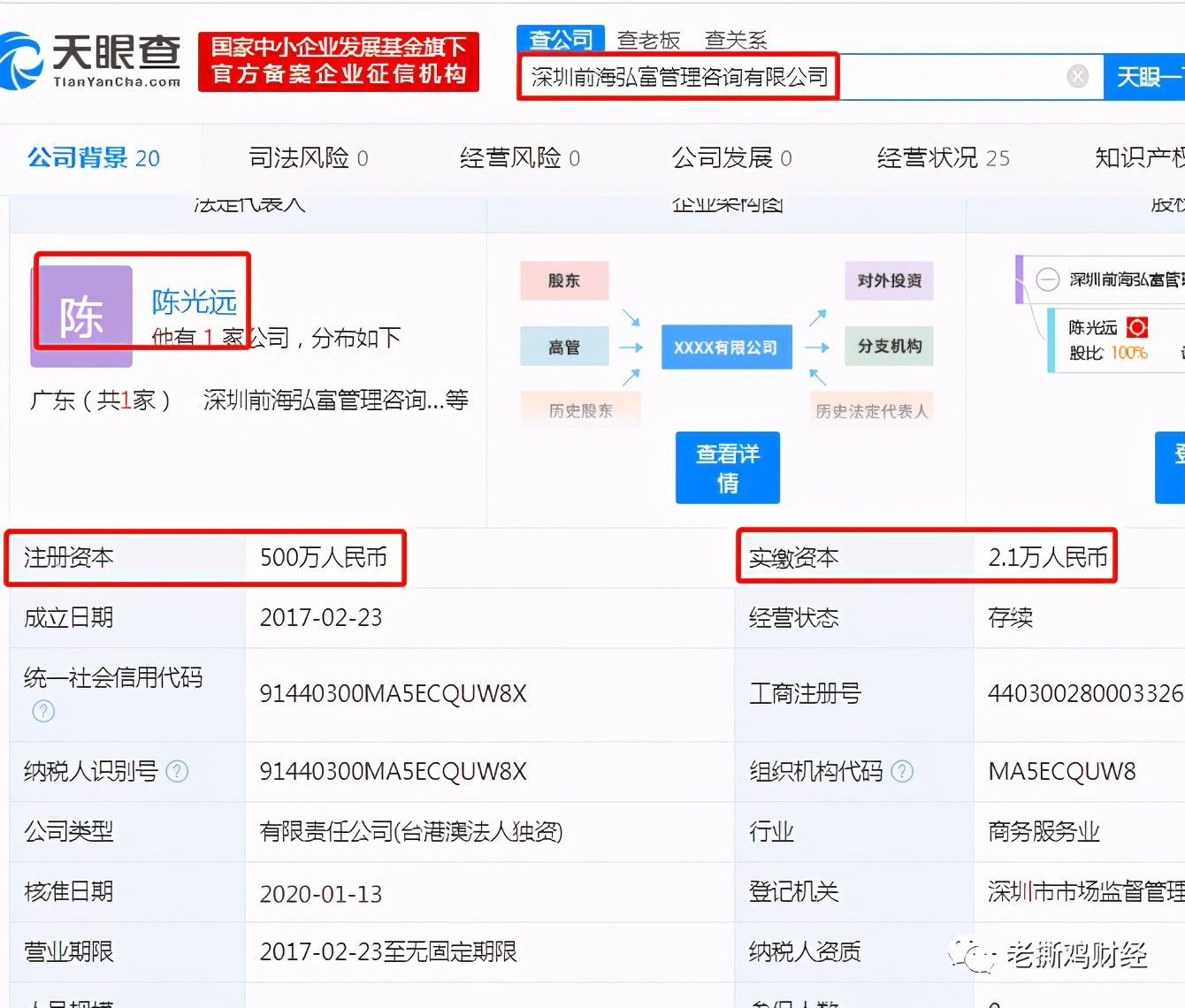Select the XXXX有限公司 center box
The image size is (1185, 1008).
point(726,347)
